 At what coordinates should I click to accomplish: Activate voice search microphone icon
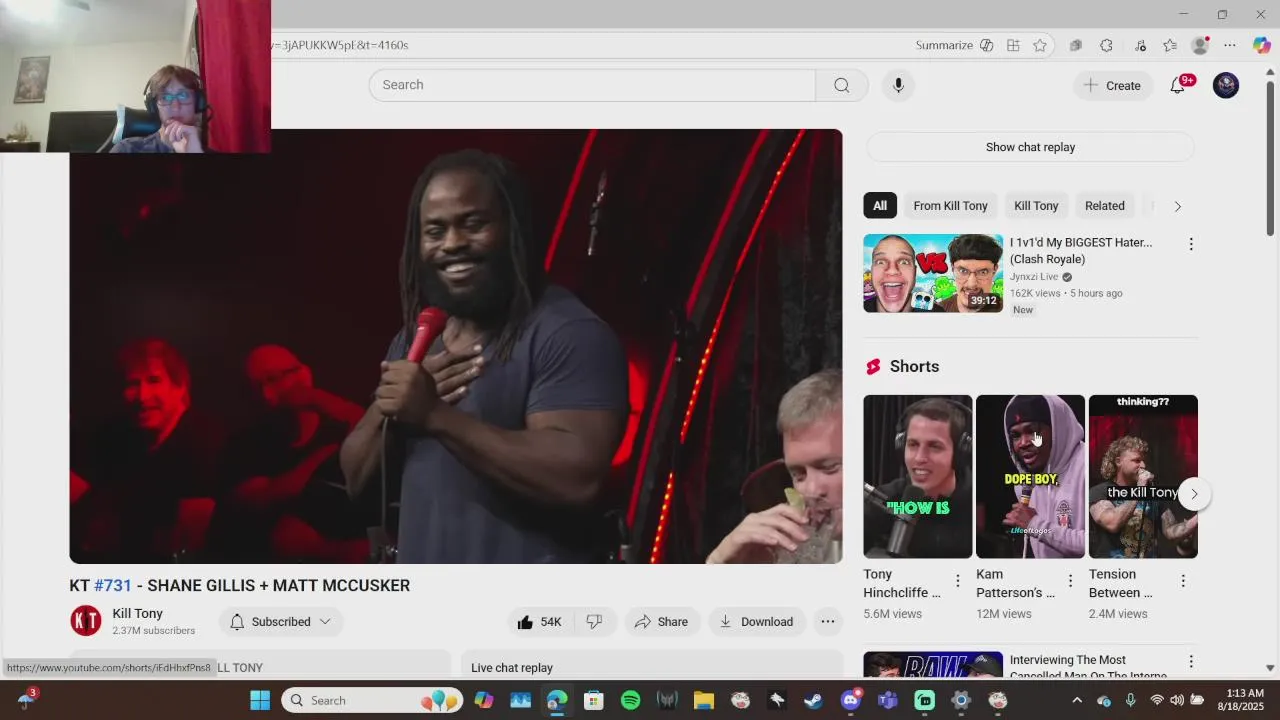[898, 85]
